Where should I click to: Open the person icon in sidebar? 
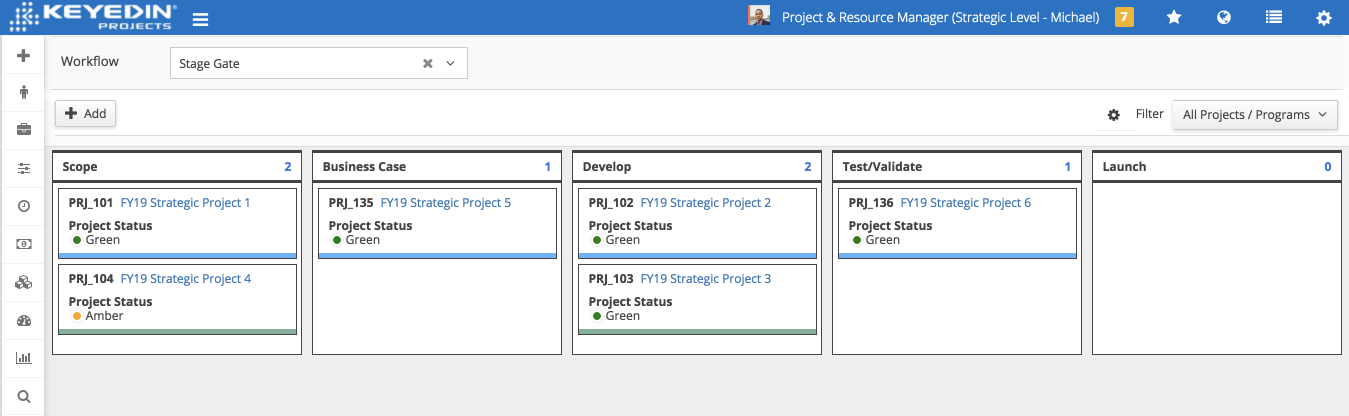(24, 92)
